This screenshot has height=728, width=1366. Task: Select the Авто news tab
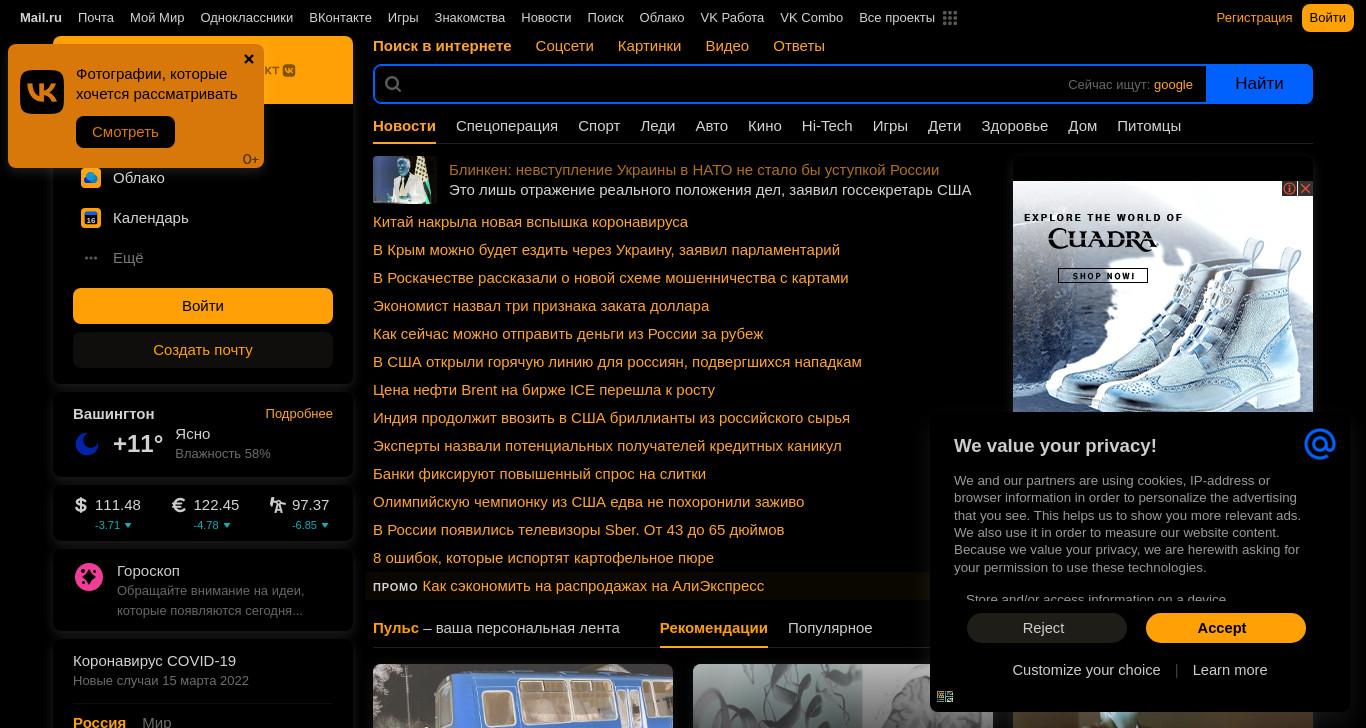coord(712,126)
